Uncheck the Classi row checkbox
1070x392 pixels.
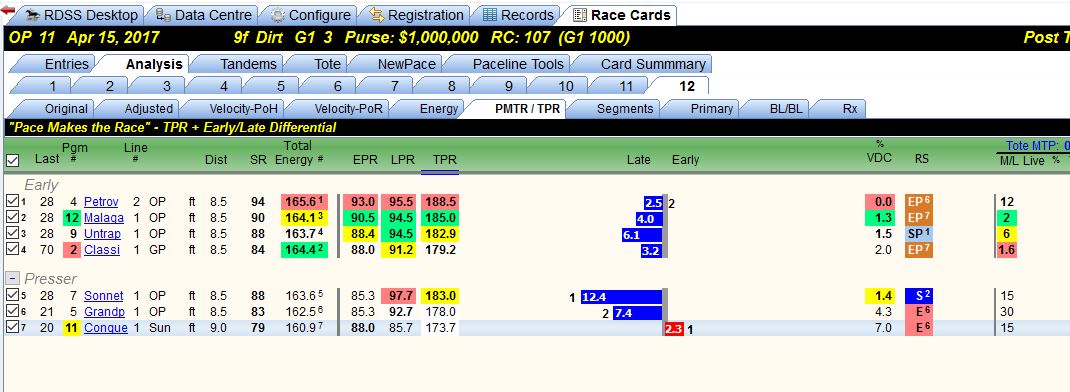point(11,249)
